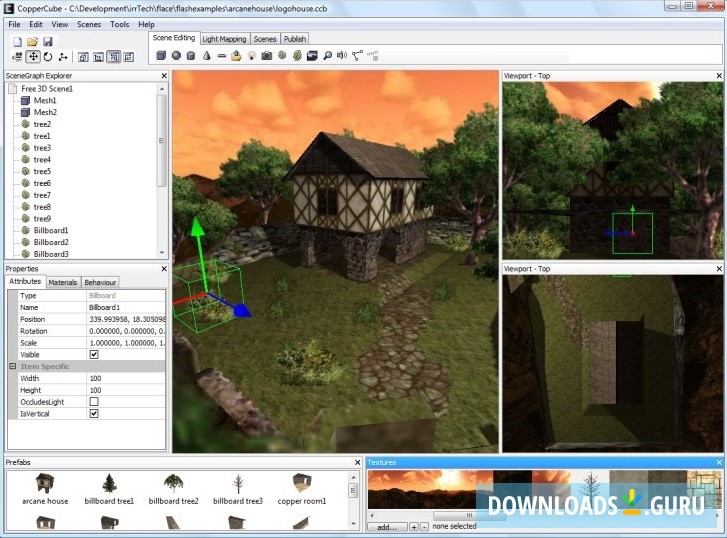Click the Prefabs scrollbar down arrow
Image resolution: width=727 pixels, height=538 pixels.
coord(353,524)
